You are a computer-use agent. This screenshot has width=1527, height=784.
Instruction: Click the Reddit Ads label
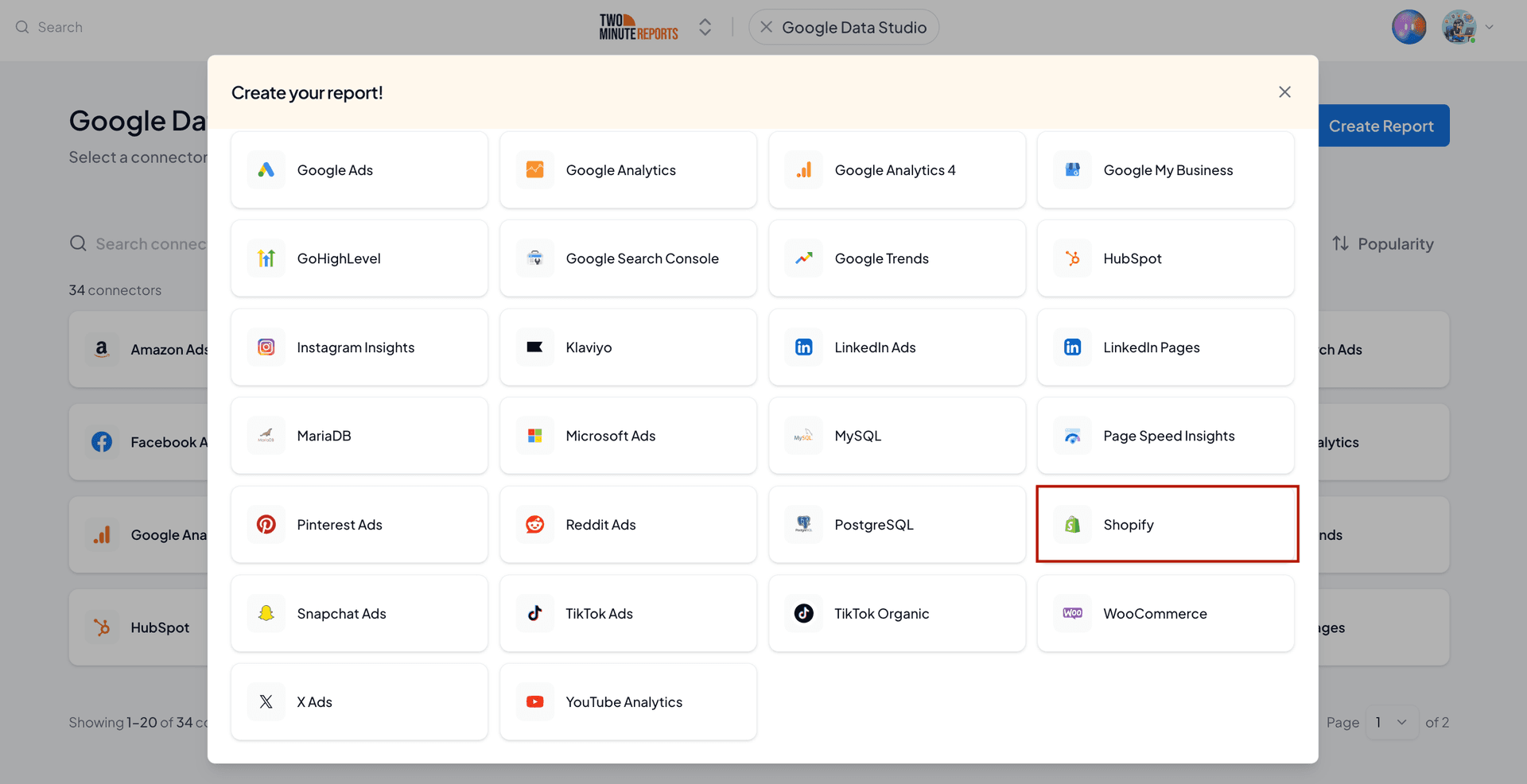600,525
